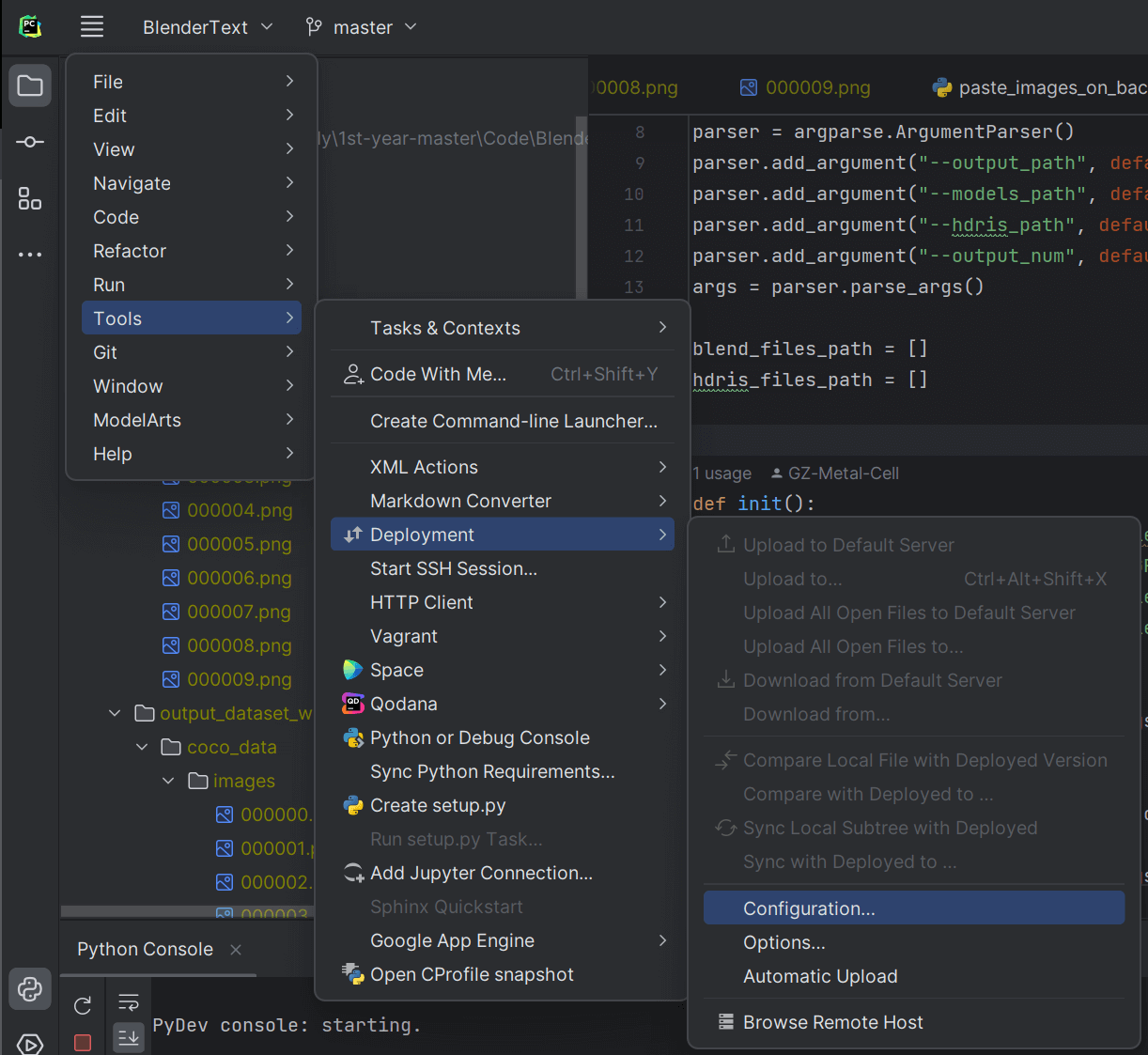Switch to the Python Console tab

coord(145,950)
